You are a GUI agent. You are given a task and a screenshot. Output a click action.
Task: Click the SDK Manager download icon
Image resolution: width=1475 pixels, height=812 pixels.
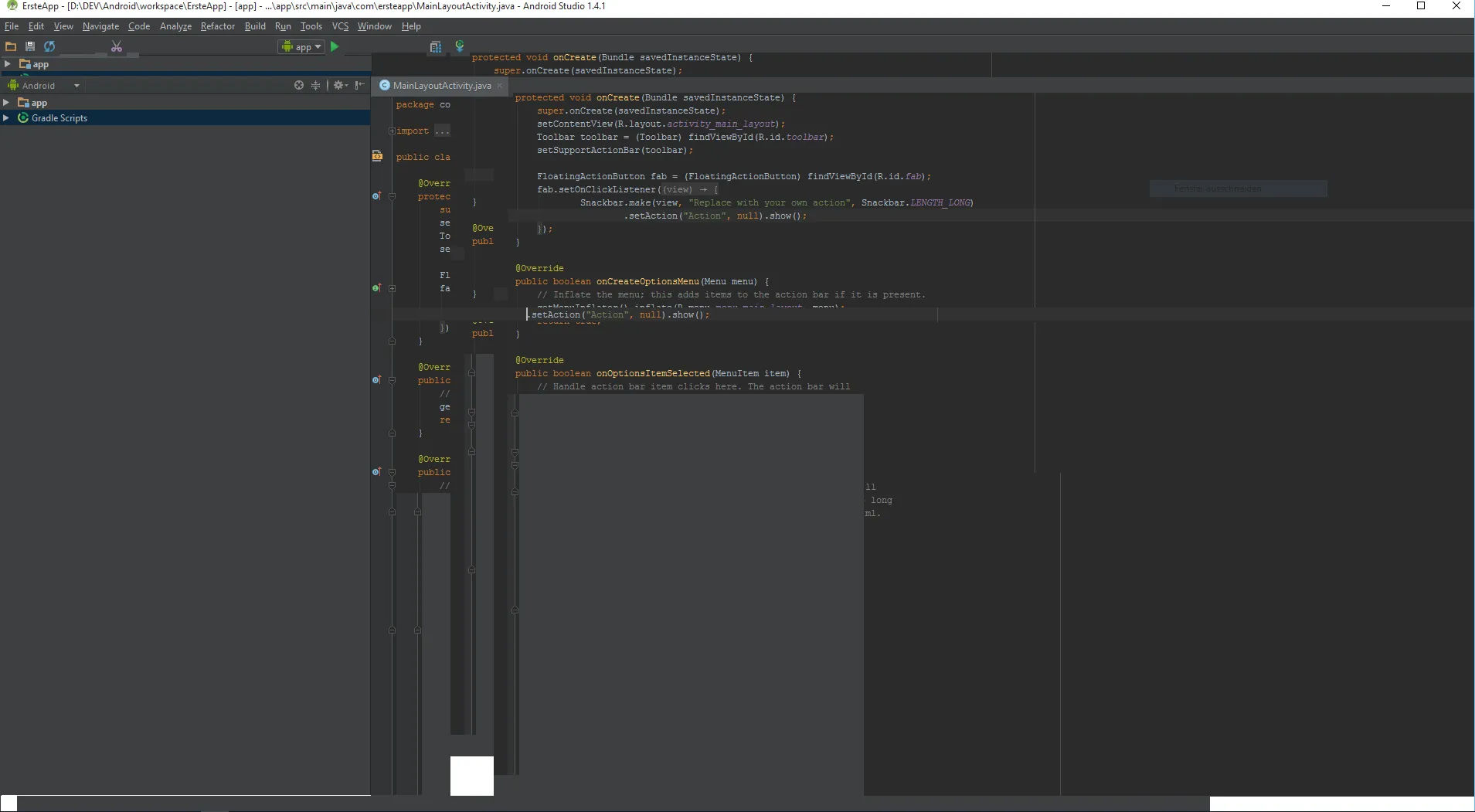click(460, 46)
